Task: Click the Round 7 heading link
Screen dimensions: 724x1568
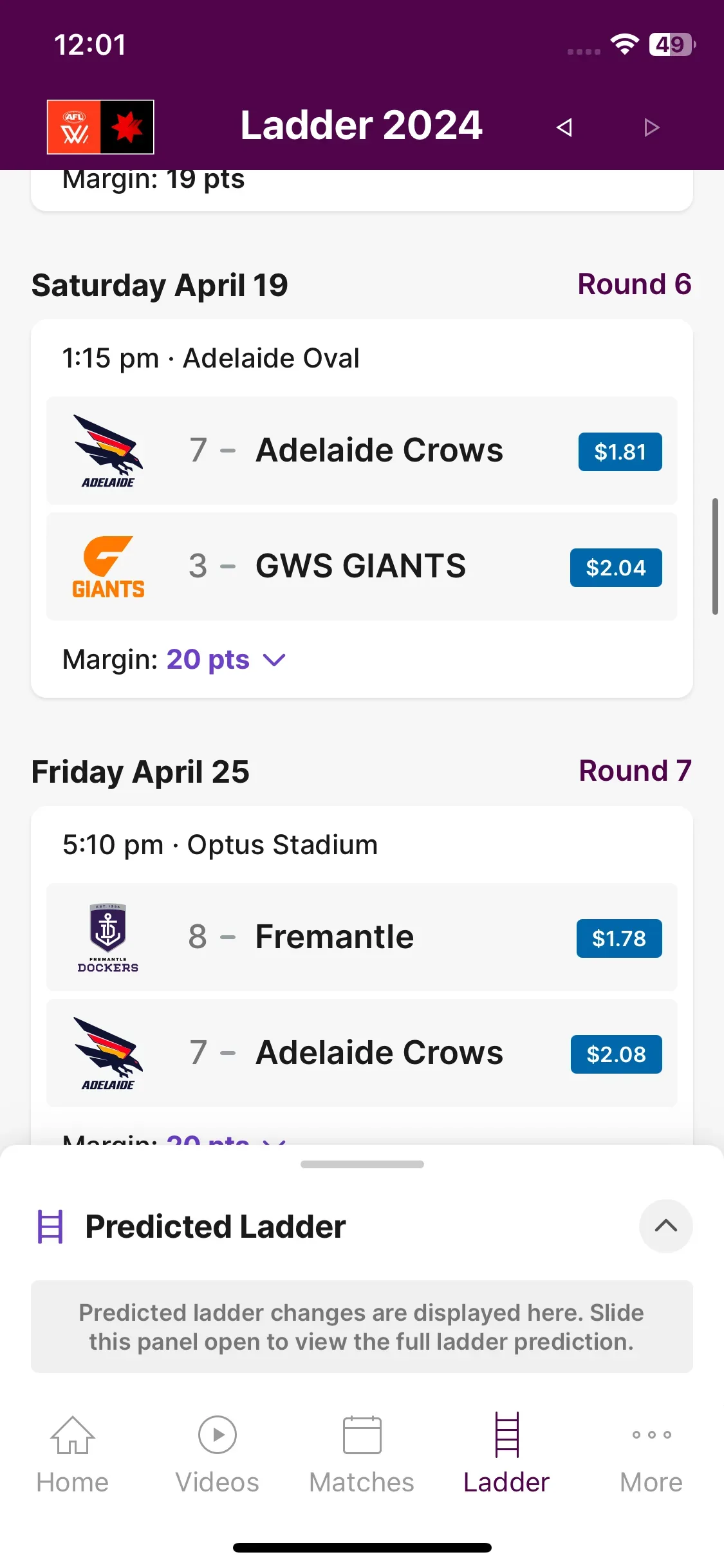Action: pyautogui.click(x=635, y=771)
